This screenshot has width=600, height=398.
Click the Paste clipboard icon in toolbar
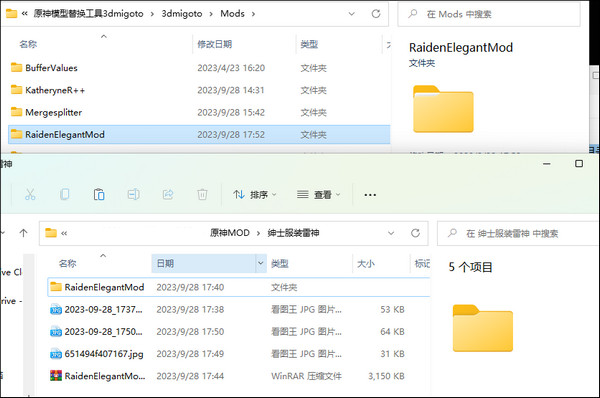(99, 194)
